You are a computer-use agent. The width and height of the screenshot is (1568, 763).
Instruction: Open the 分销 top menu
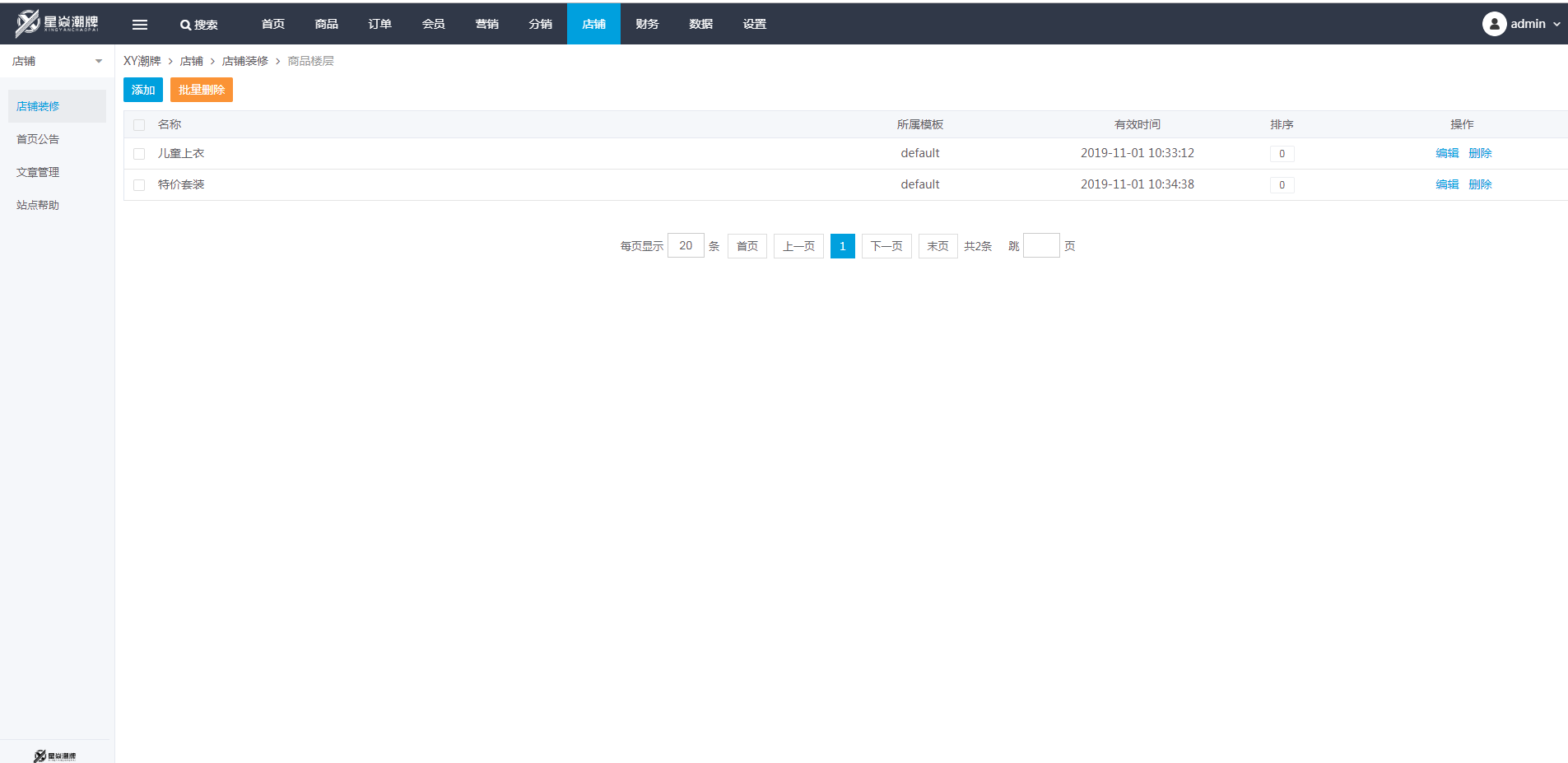pos(541,24)
